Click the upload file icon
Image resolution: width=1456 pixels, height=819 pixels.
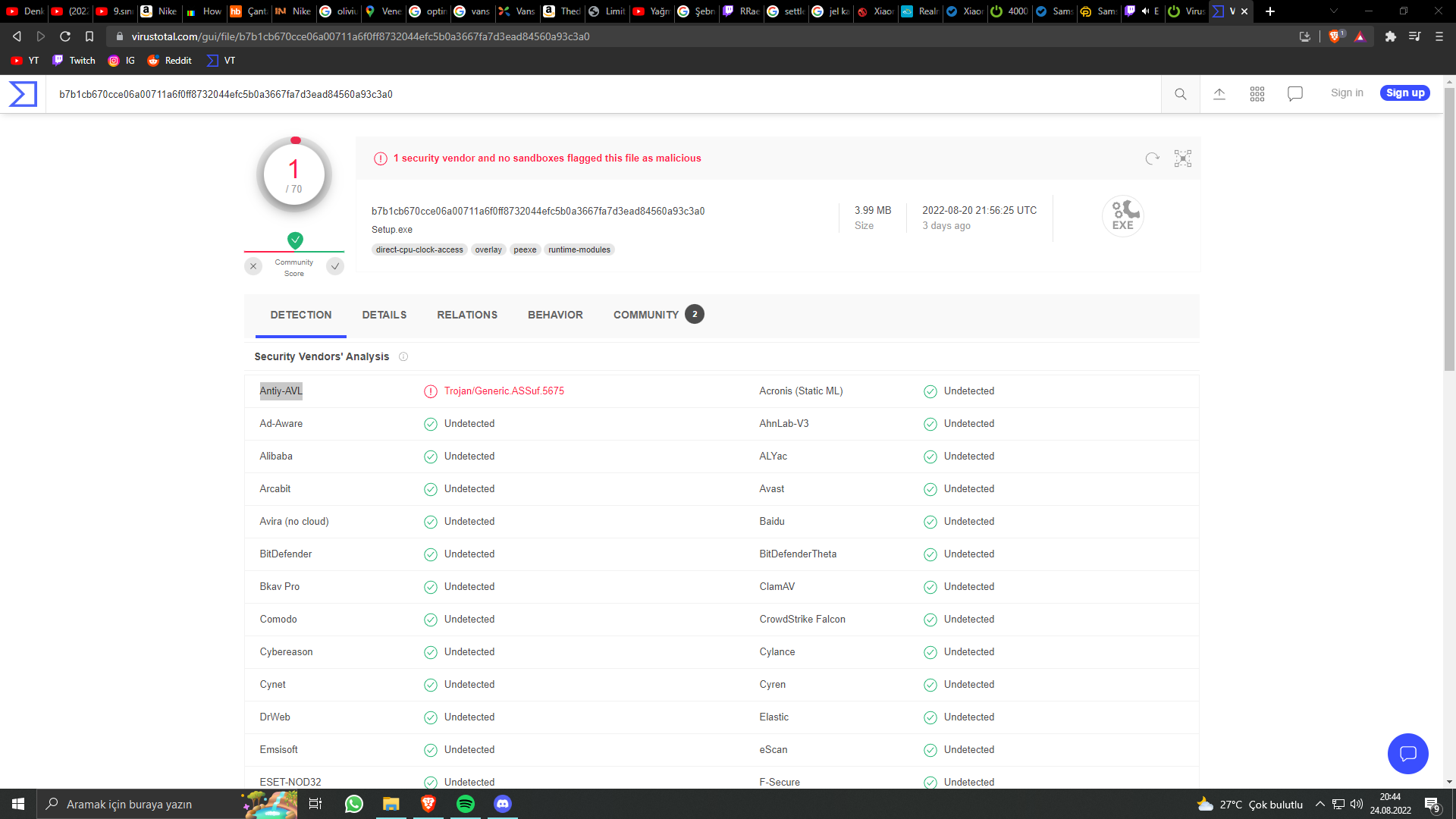point(1219,94)
